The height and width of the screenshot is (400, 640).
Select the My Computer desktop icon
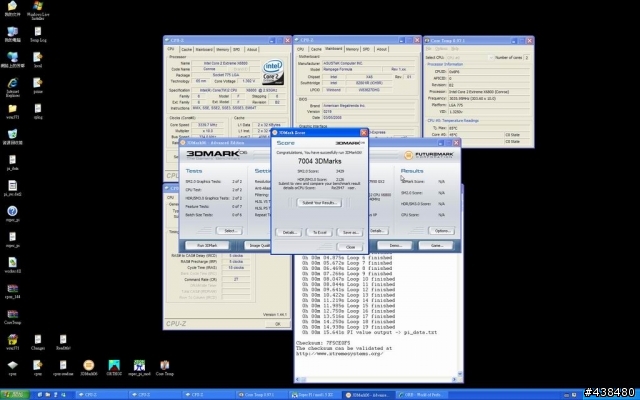[13, 34]
